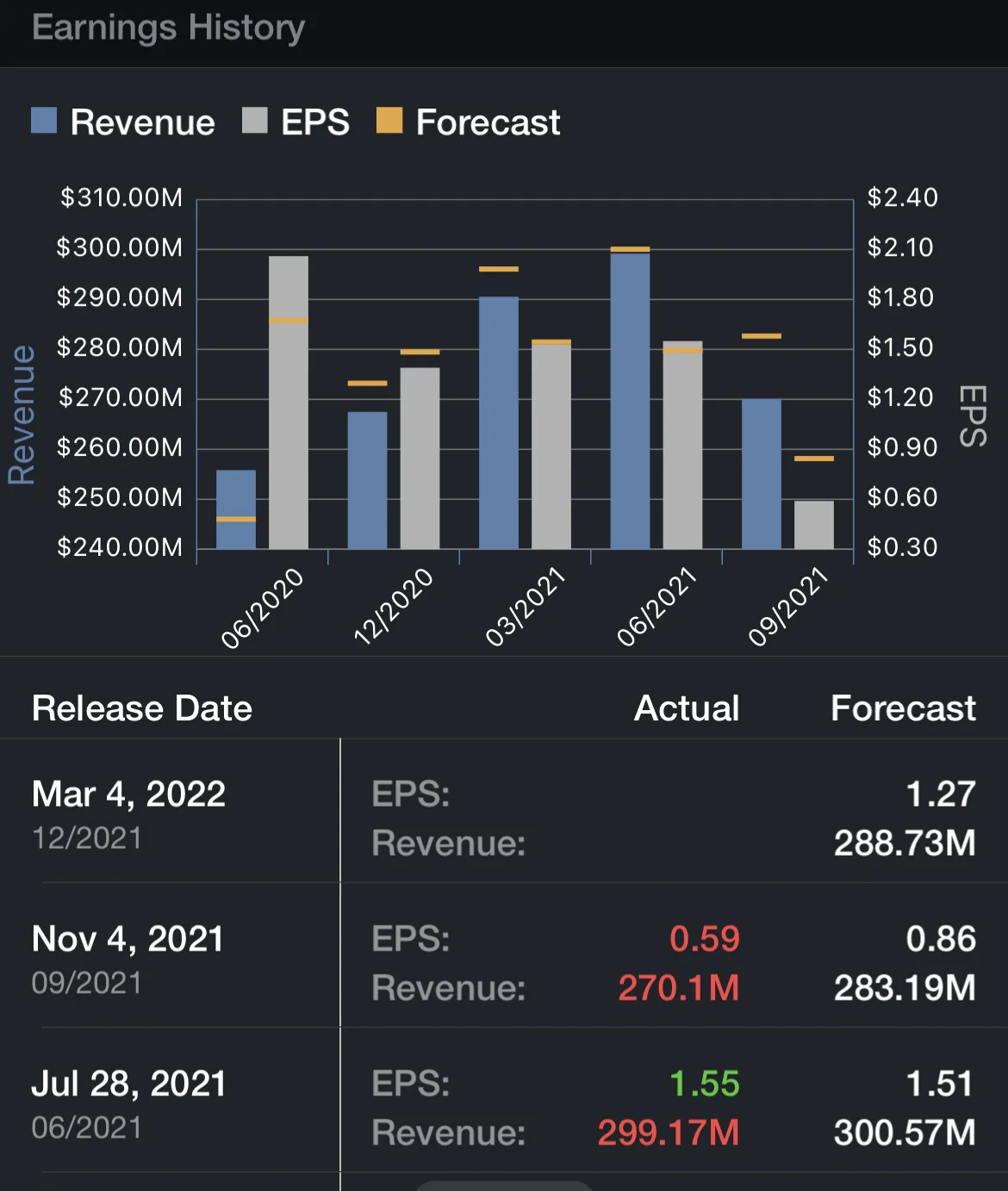The image size is (1008, 1191).
Task: Tap the gray EPS bar for 12/2020
Action: (420, 458)
